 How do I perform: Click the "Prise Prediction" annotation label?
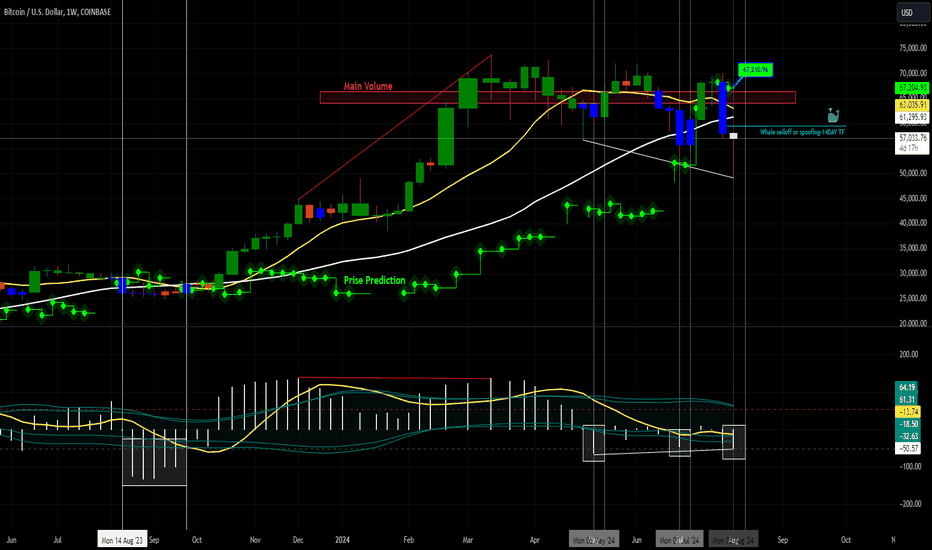[x=374, y=280]
